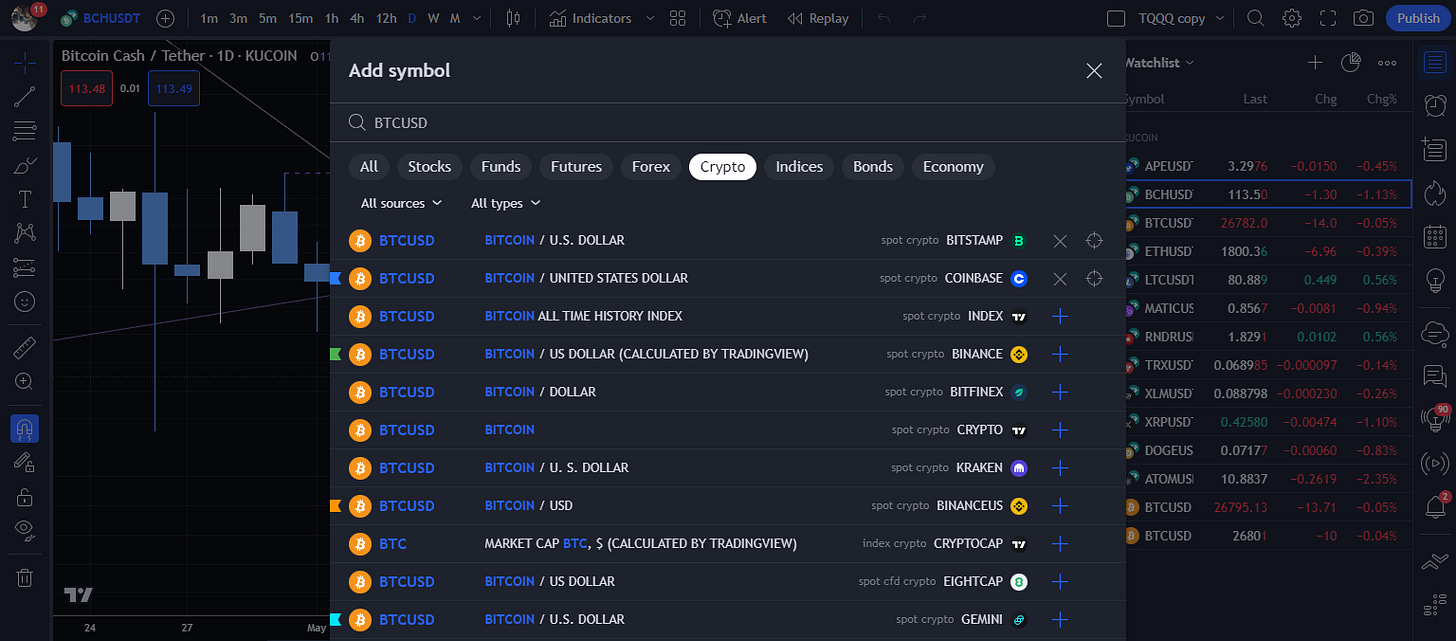Toggle hide all drawings eye icon

coord(25,530)
